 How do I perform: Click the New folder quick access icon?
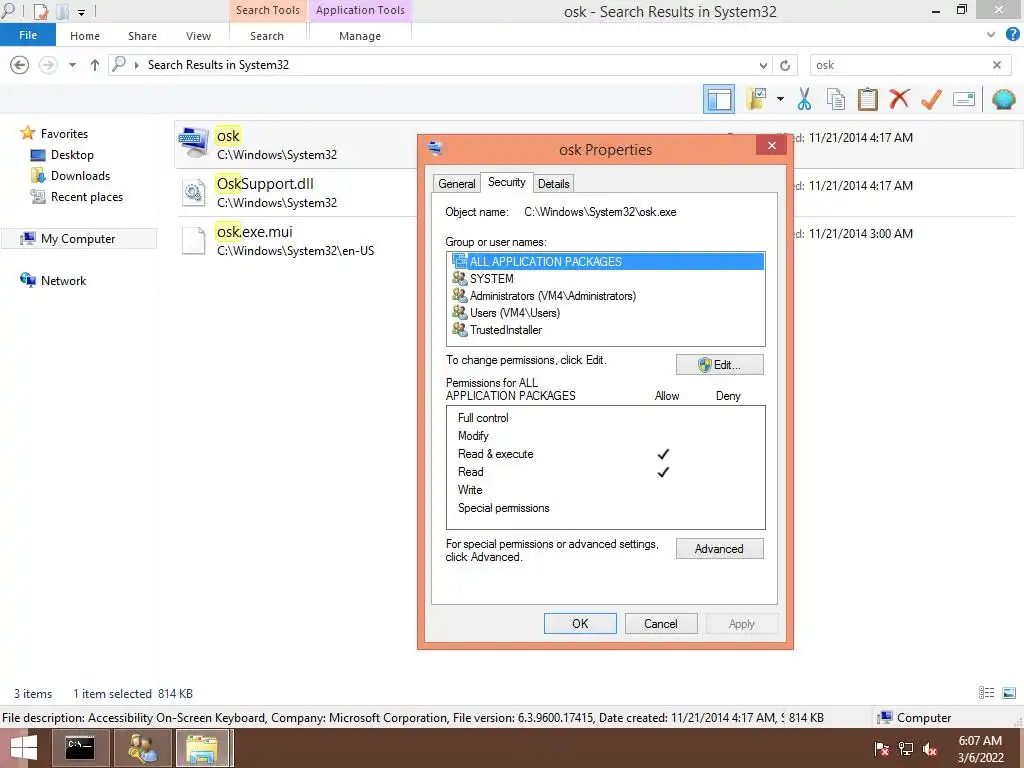[x=62, y=11]
